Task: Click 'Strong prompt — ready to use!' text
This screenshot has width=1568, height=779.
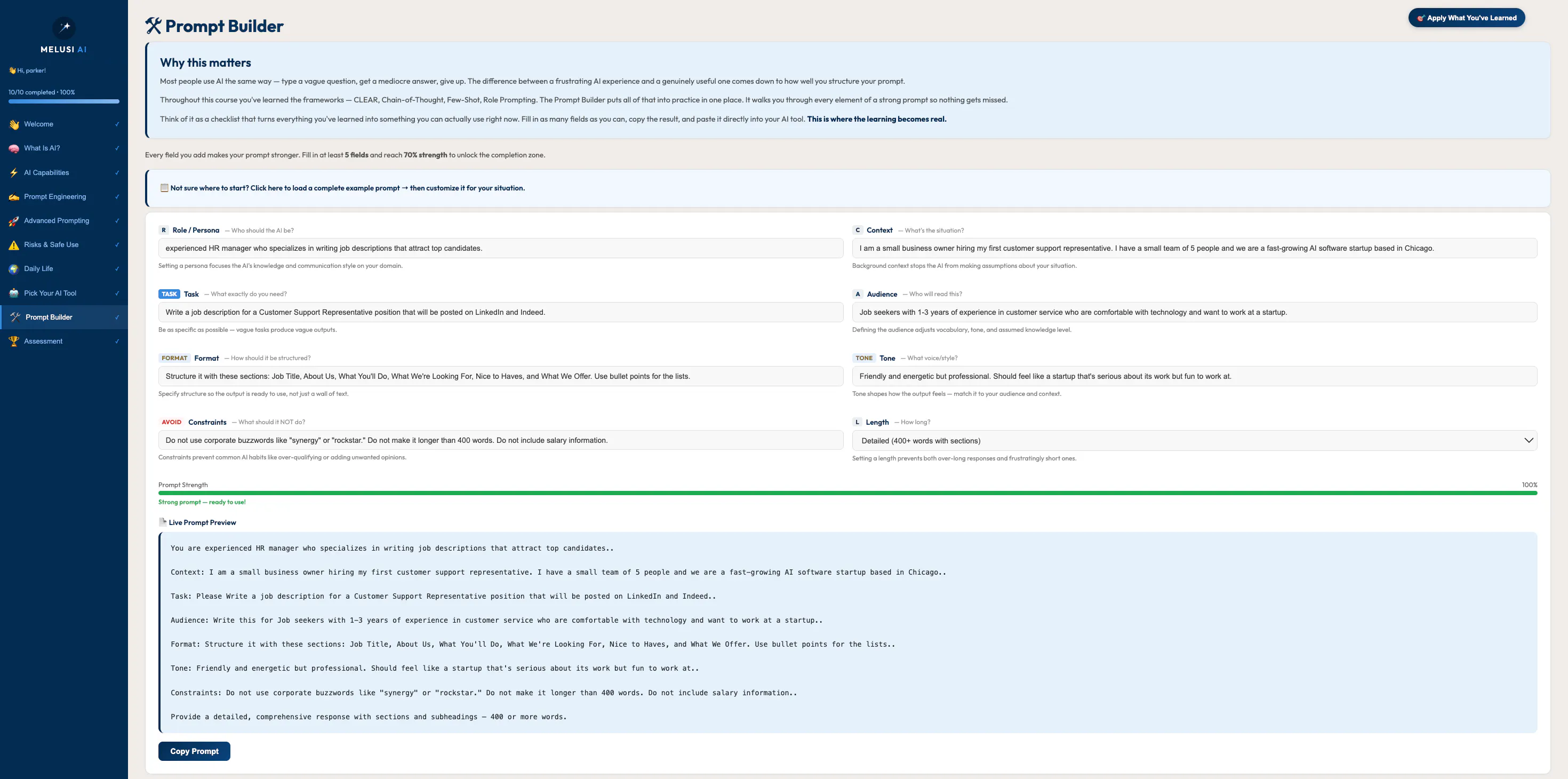Action: [x=202, y=502]
